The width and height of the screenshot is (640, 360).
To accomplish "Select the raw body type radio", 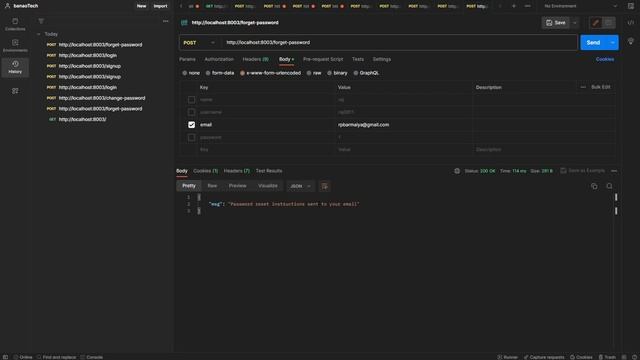I will (x=309, y=73).
